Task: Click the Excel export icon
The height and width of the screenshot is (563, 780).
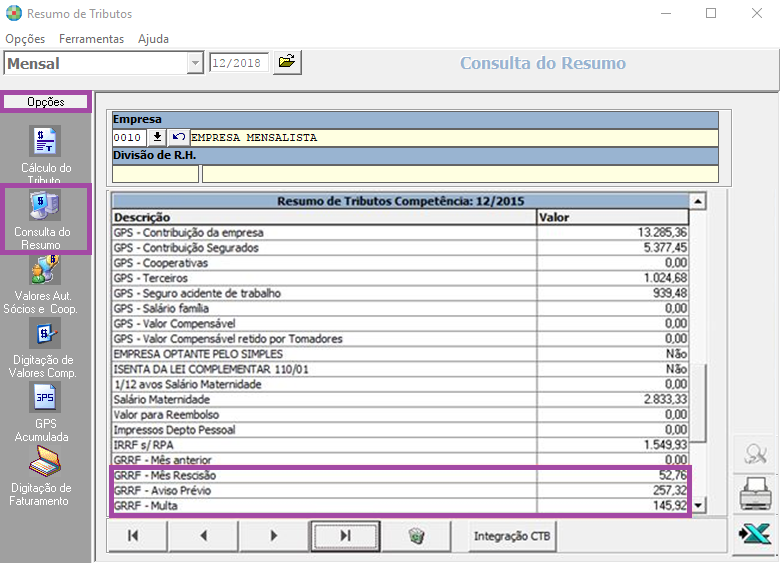Action: (755, 535)
